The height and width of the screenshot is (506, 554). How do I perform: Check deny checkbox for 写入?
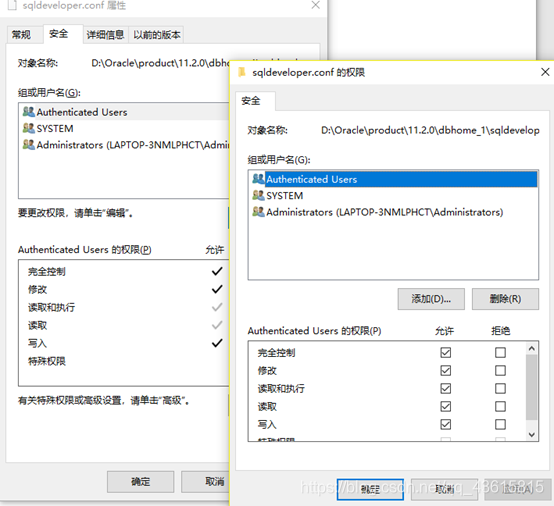click(x=500, y=424)
